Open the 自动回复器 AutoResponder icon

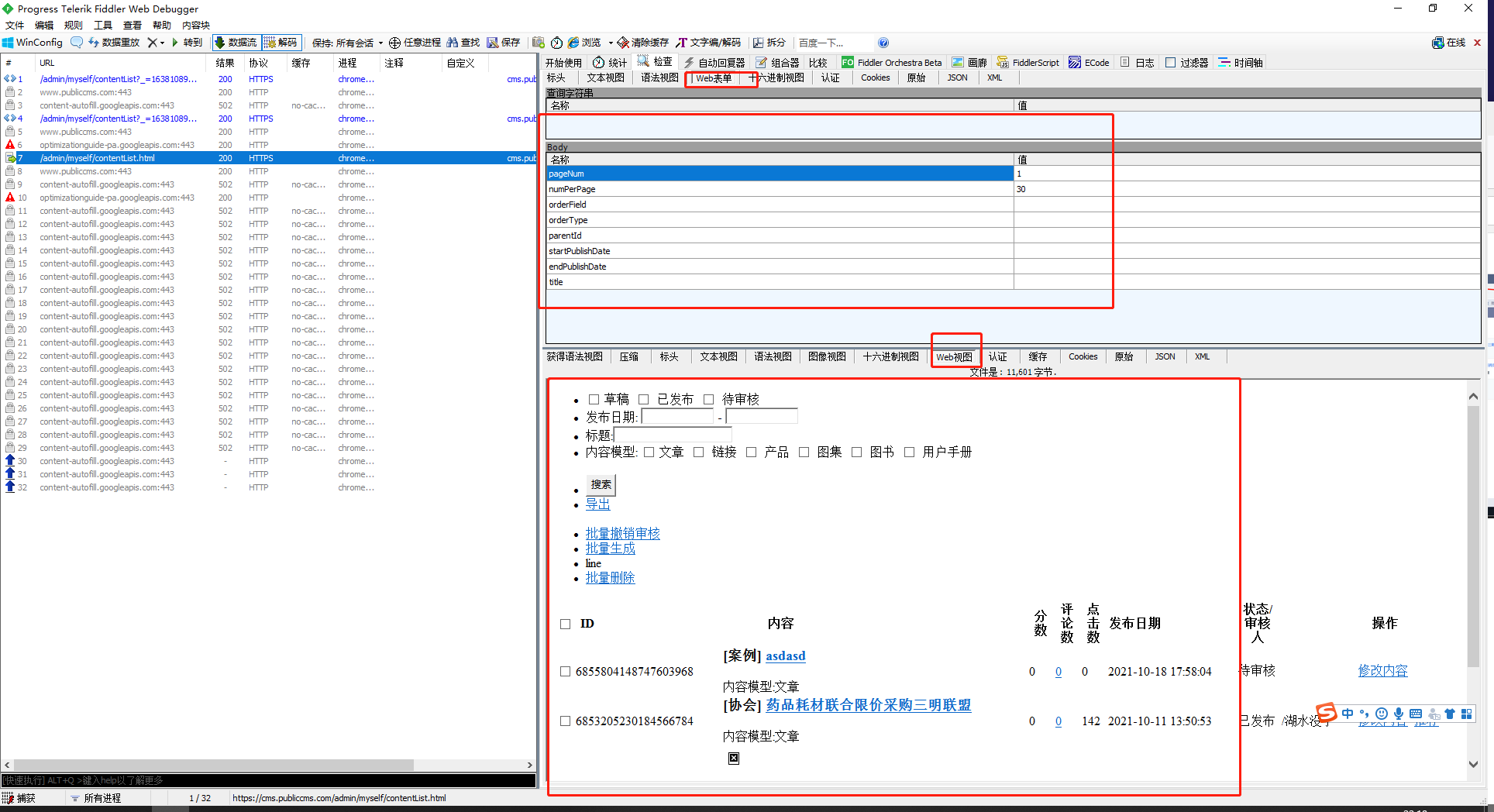point(713,62)
